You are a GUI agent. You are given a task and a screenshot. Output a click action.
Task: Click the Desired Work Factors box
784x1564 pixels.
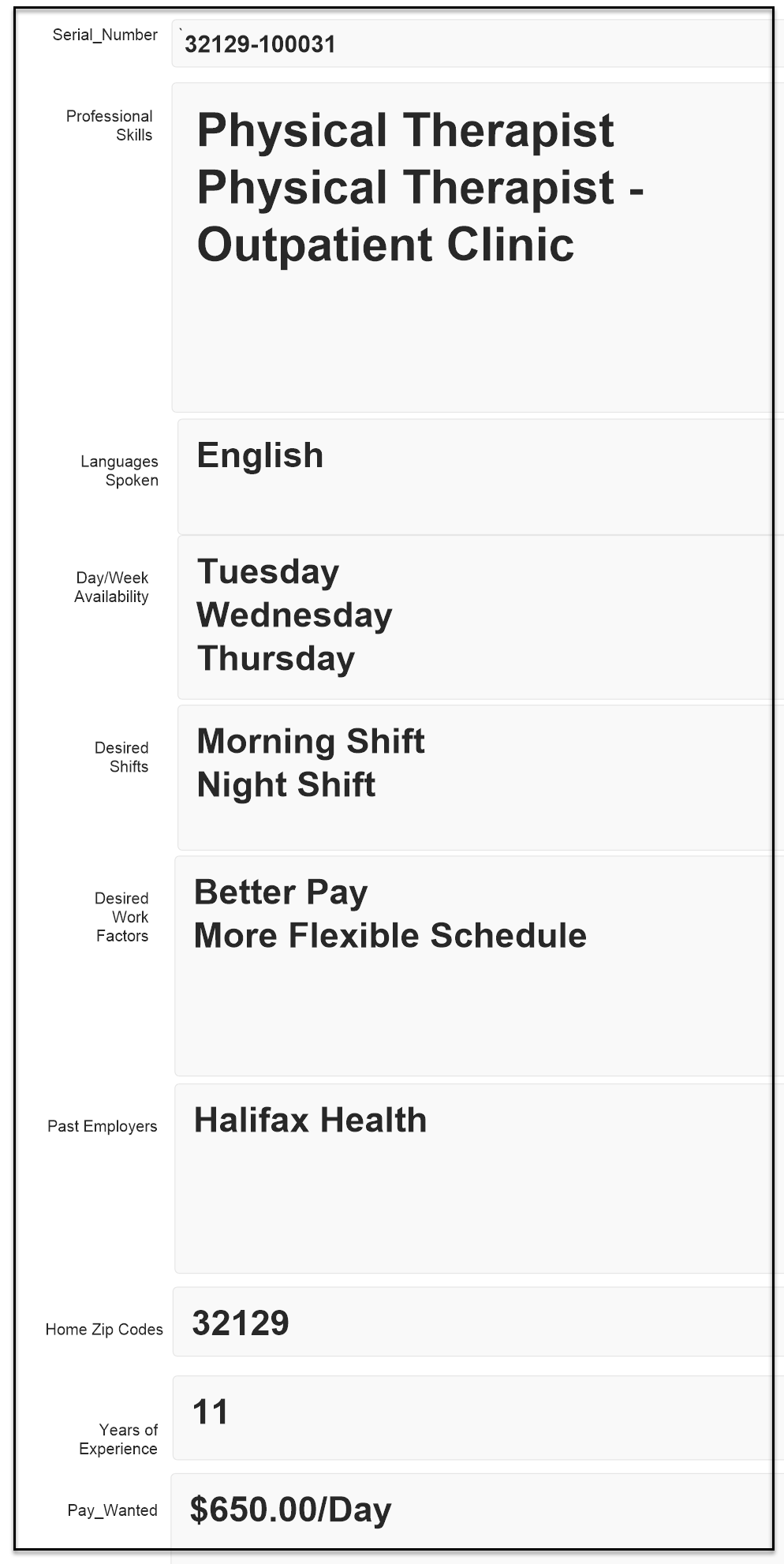click(472, 966)
